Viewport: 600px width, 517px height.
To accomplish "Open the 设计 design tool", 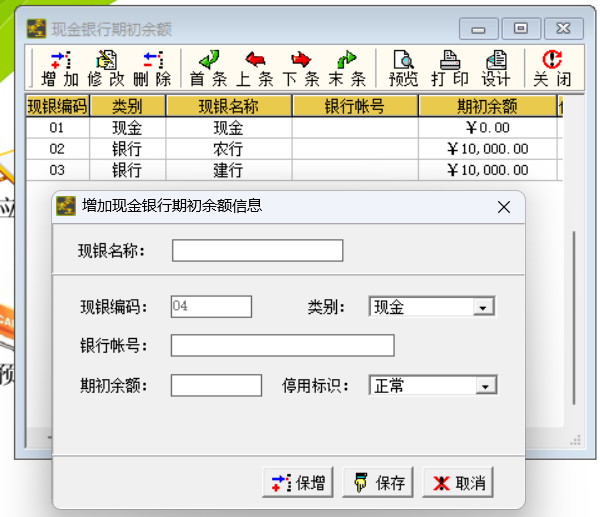I will [496, 68].
